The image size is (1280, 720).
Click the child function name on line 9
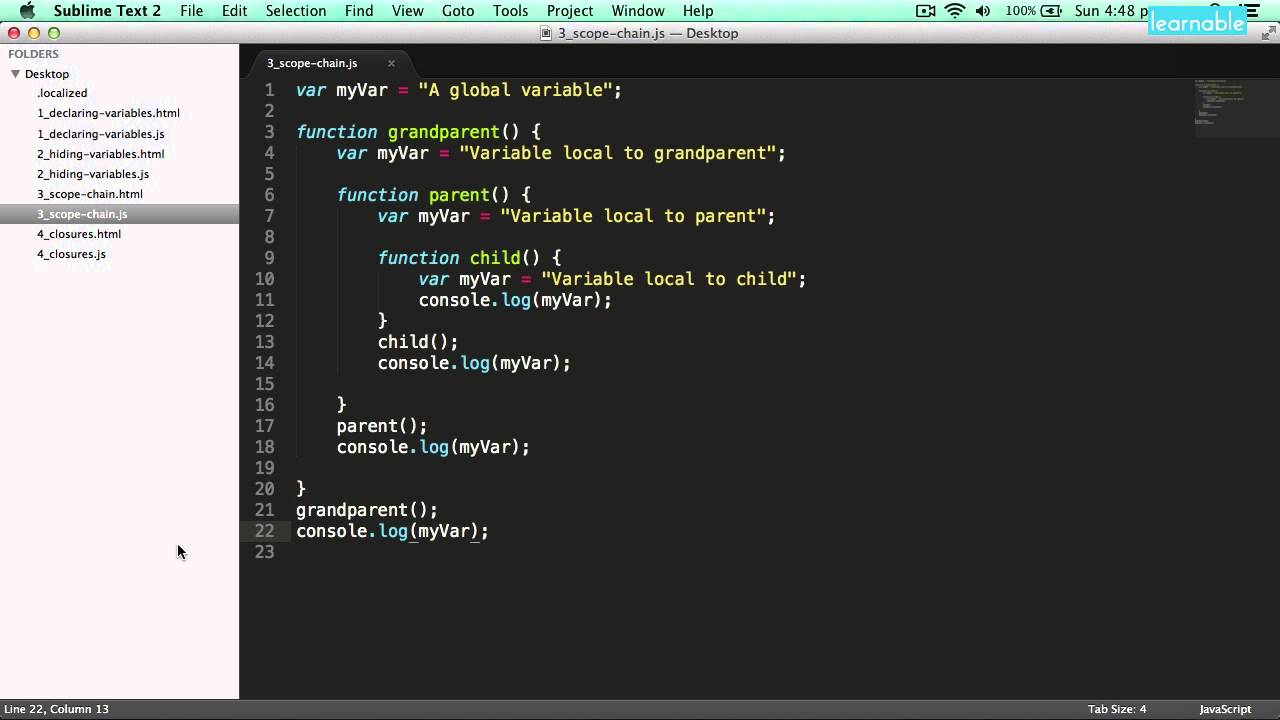[x=495, y=258]
